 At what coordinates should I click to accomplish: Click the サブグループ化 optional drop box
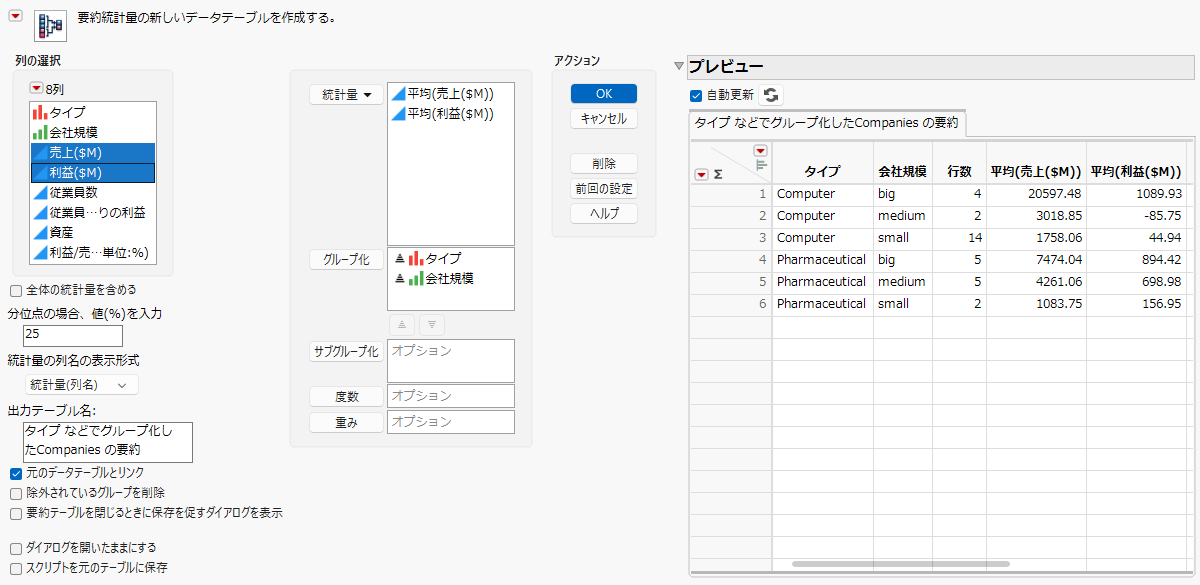click(x=450, y=361)
